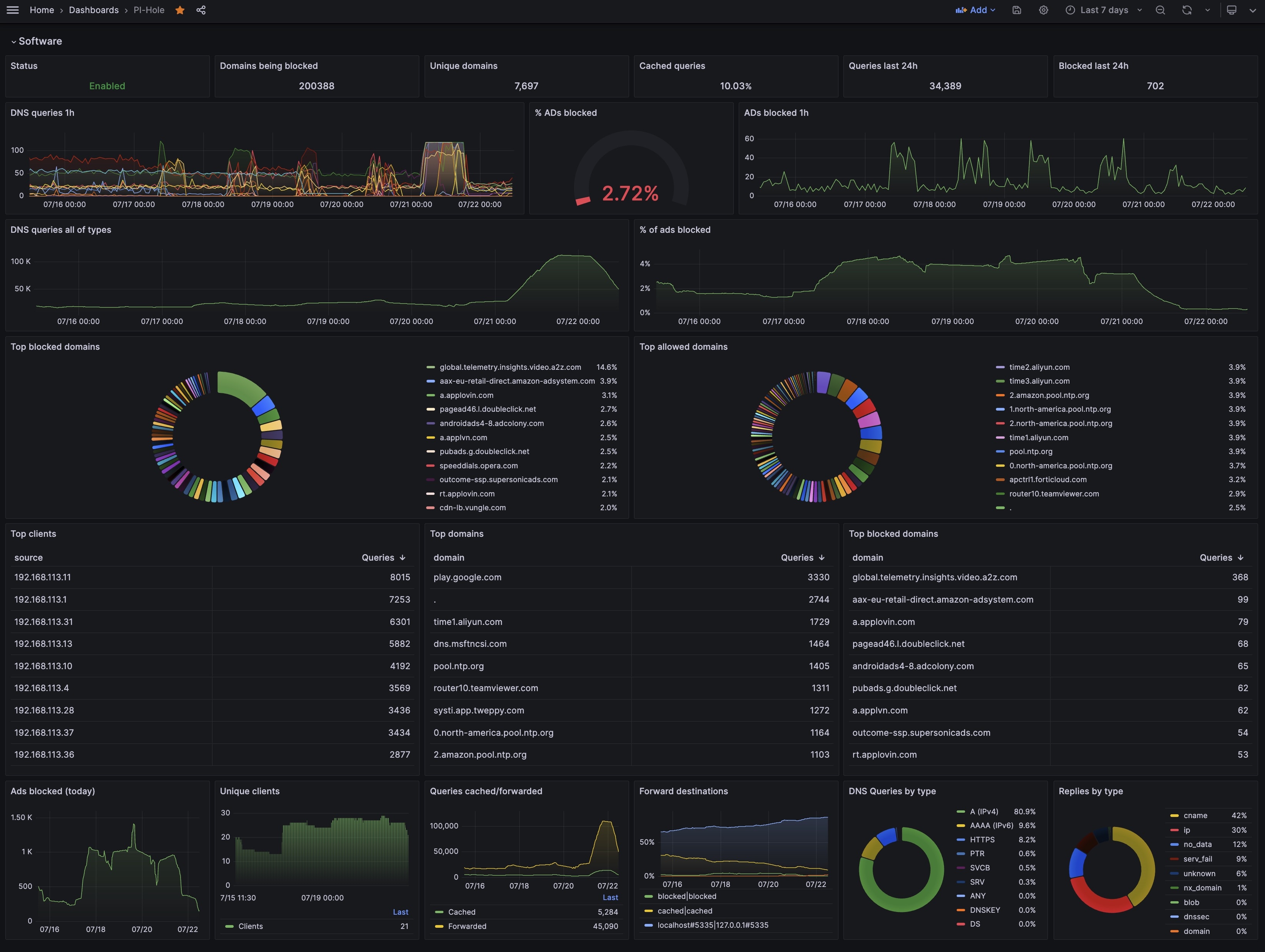1265x952 pixels.
Task: Click domain header in Top domains table
Action: (x=449, y=558)
